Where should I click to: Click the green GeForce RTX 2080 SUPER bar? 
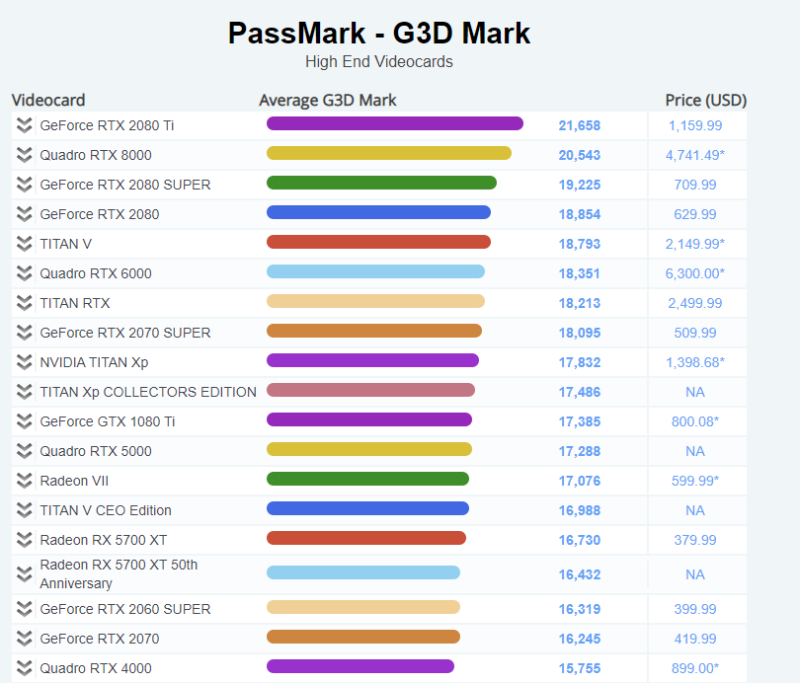pos(382,183)
